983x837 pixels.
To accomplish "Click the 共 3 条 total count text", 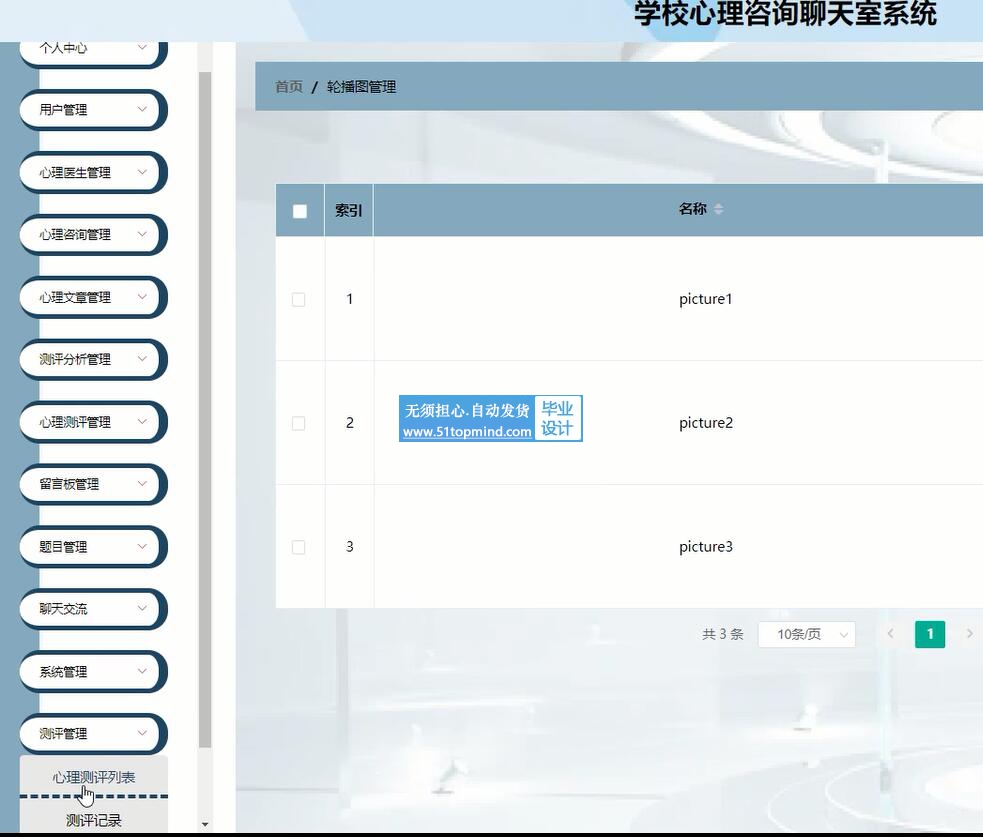I will tap(723, 634).
